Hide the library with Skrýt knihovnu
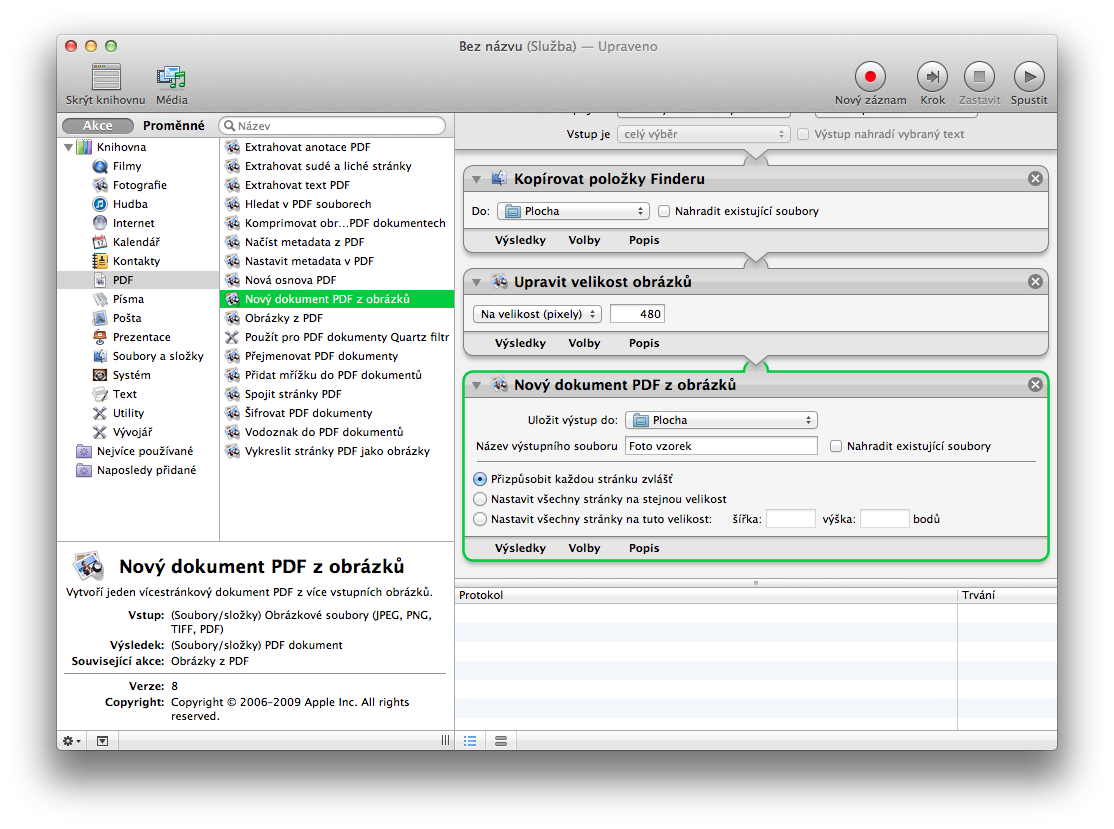Image resolution: width=1114 pixels, height=829 pixels. point(106,77)
